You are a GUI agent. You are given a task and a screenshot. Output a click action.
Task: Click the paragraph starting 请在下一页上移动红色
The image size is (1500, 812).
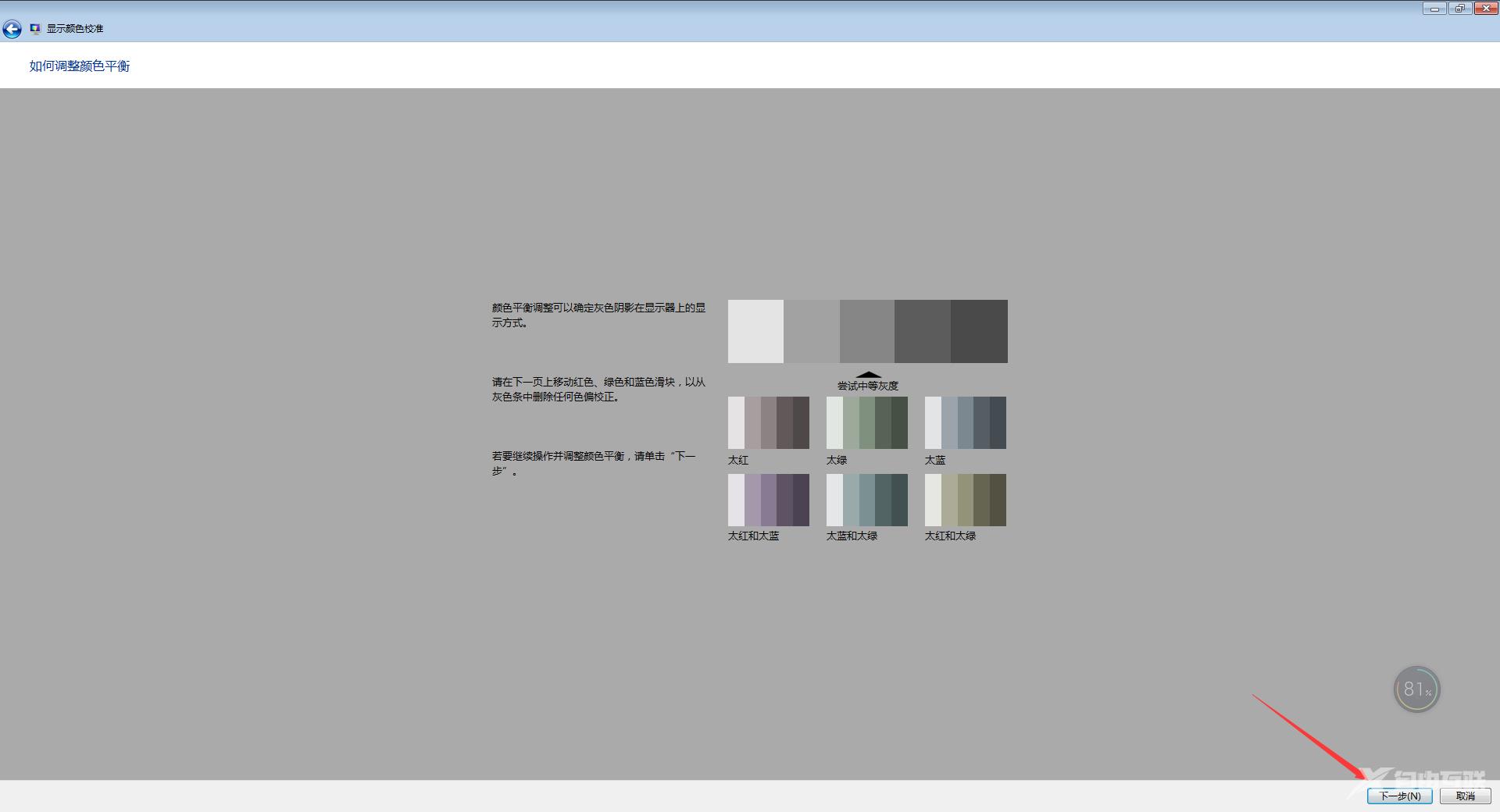click(x=599, y=390)
